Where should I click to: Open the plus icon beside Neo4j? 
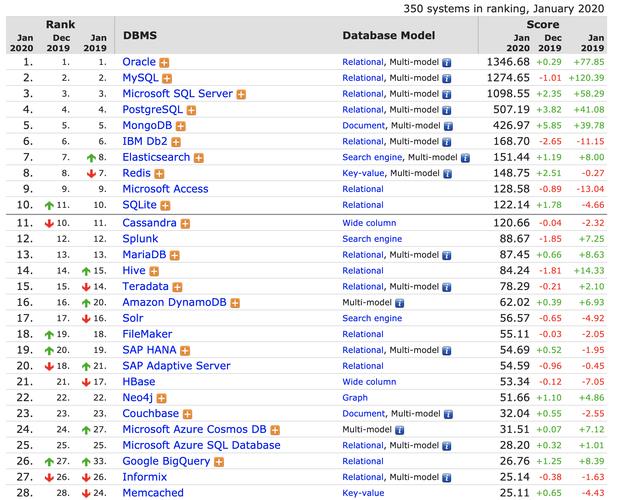point(161,398)
